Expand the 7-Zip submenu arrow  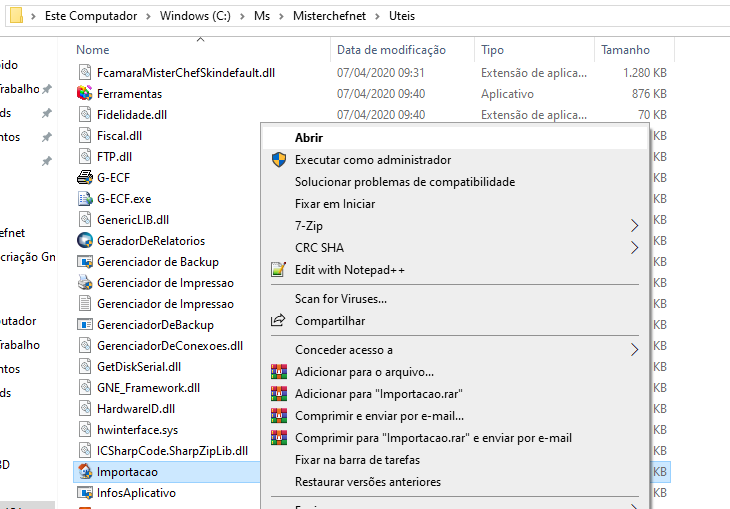[x=634, y=226]
